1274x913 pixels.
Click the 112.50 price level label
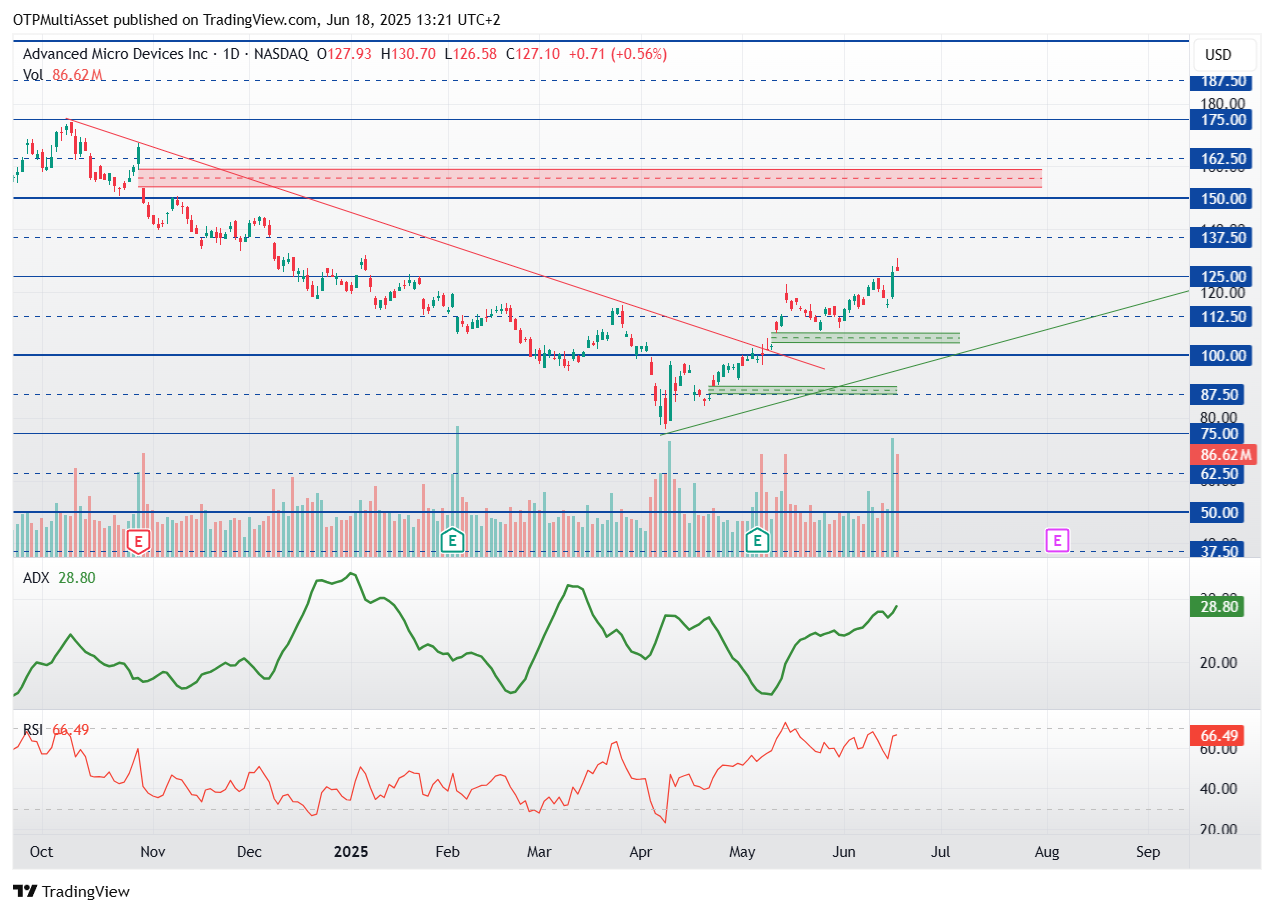pyautogui.click(x=1223, y=316)
